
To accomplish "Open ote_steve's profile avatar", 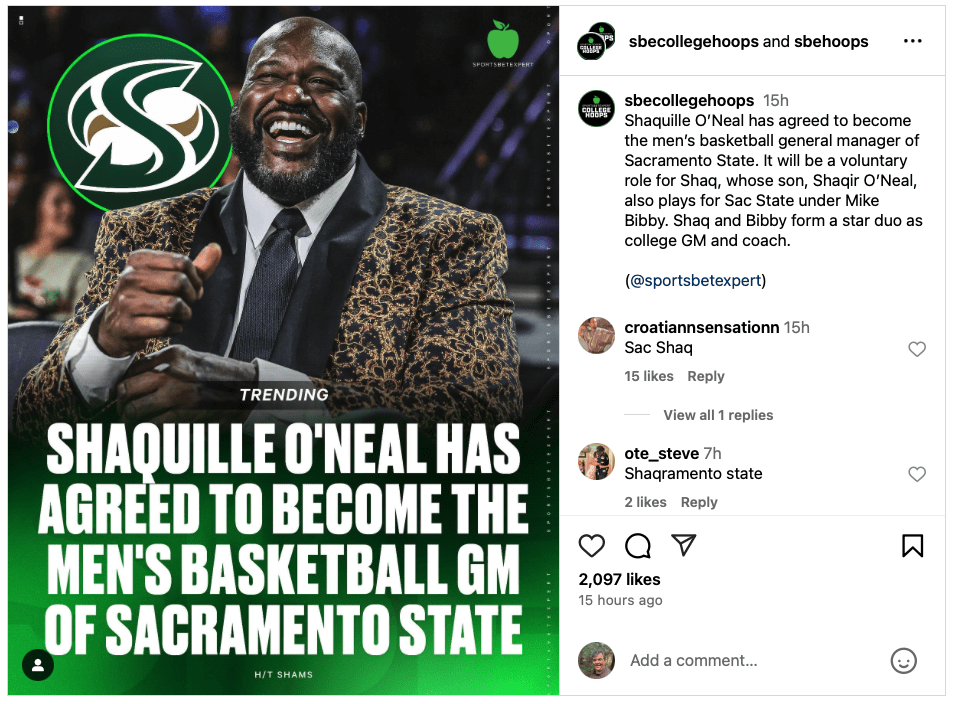I will pos(596,462).
